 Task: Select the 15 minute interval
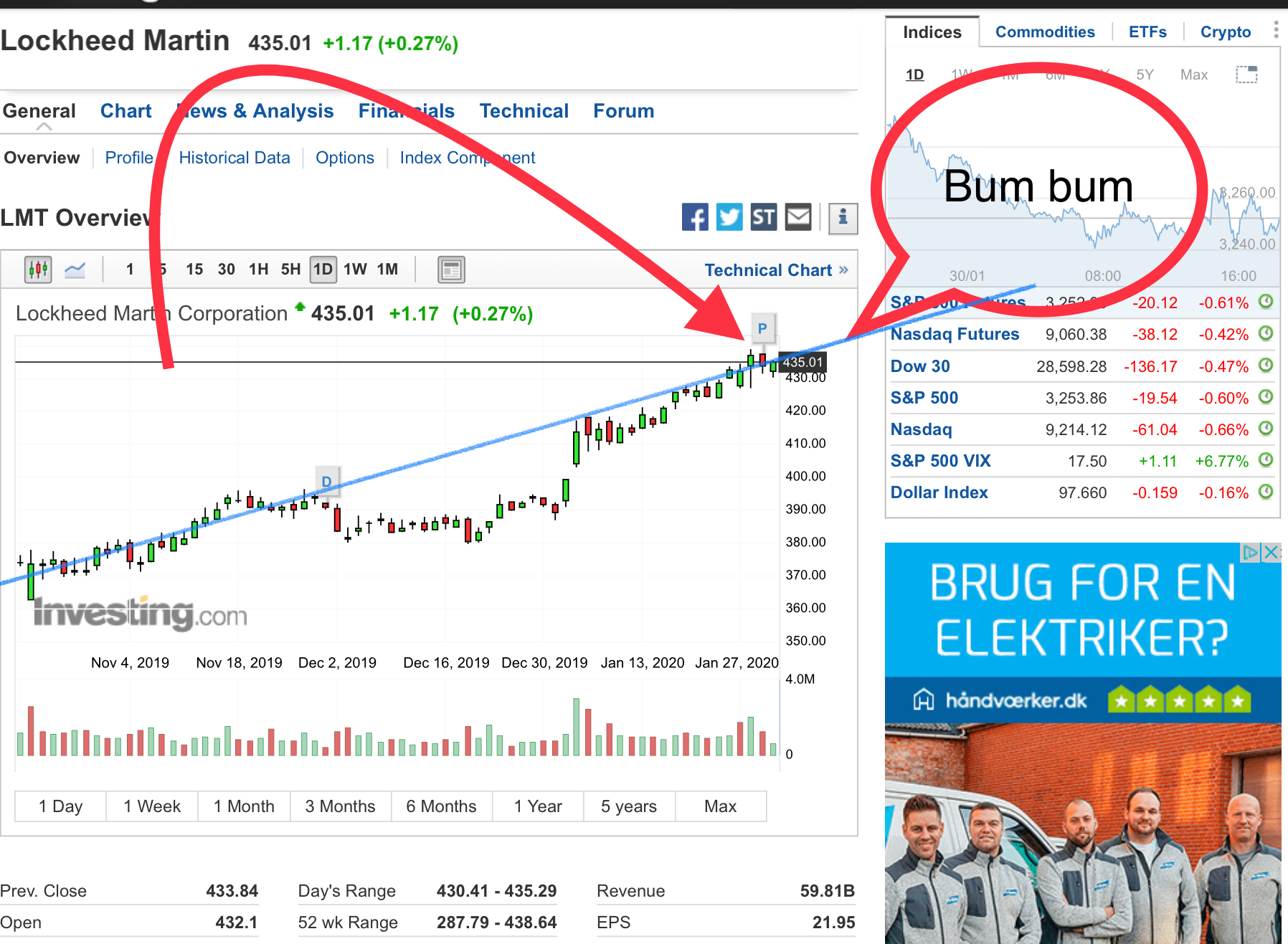[x=194, y=270]
